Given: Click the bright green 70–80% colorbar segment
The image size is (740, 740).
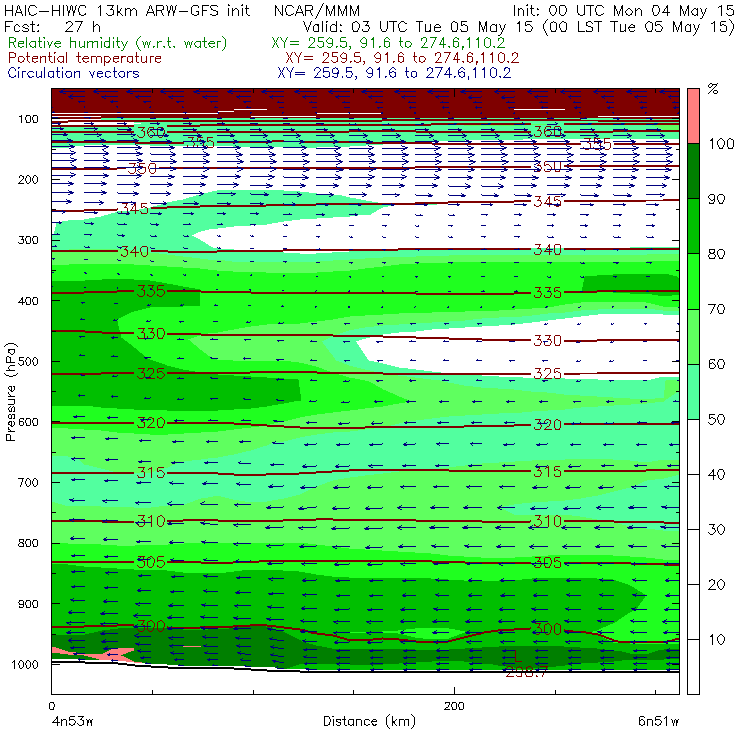Looking at the screenshot, I should 693,281.
